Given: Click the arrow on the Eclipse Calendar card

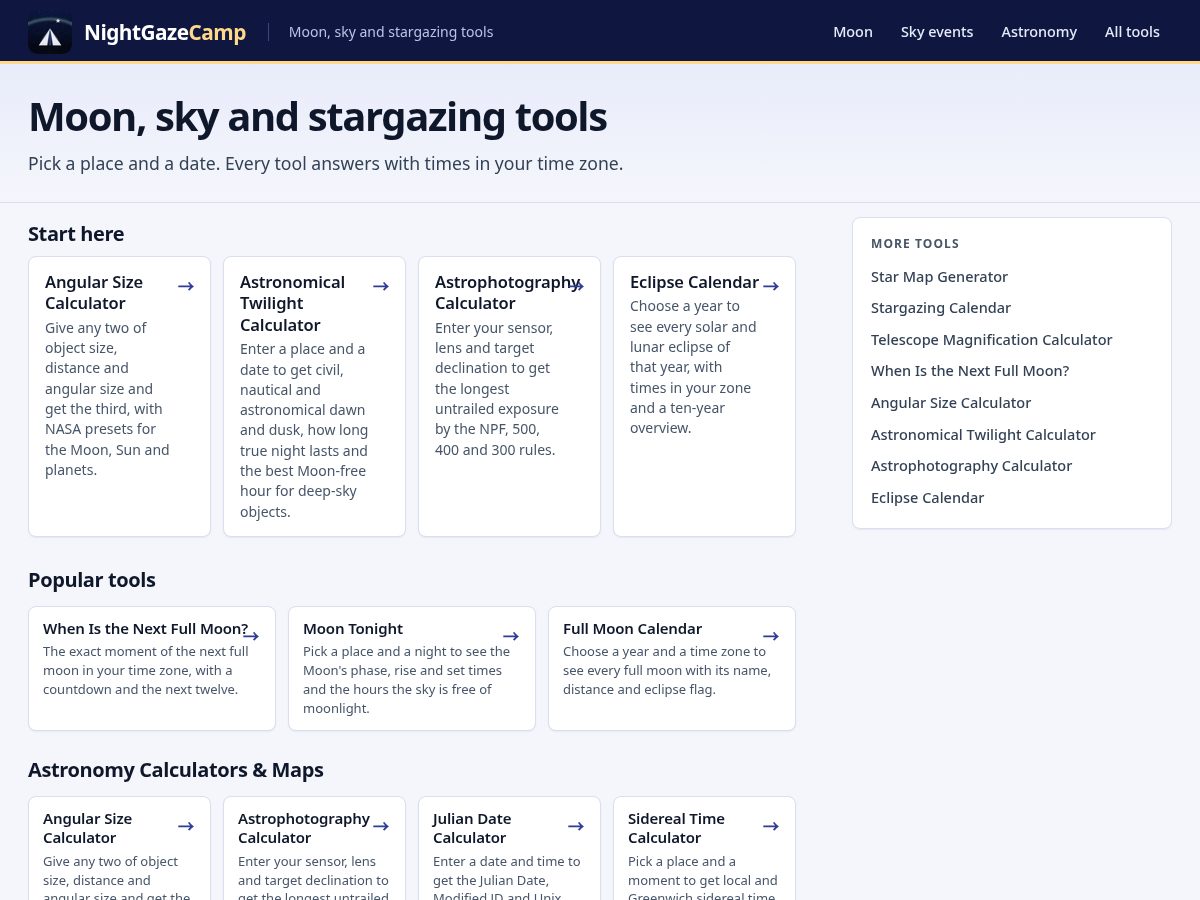Looking at the screenshot, I should pos(771,286).
